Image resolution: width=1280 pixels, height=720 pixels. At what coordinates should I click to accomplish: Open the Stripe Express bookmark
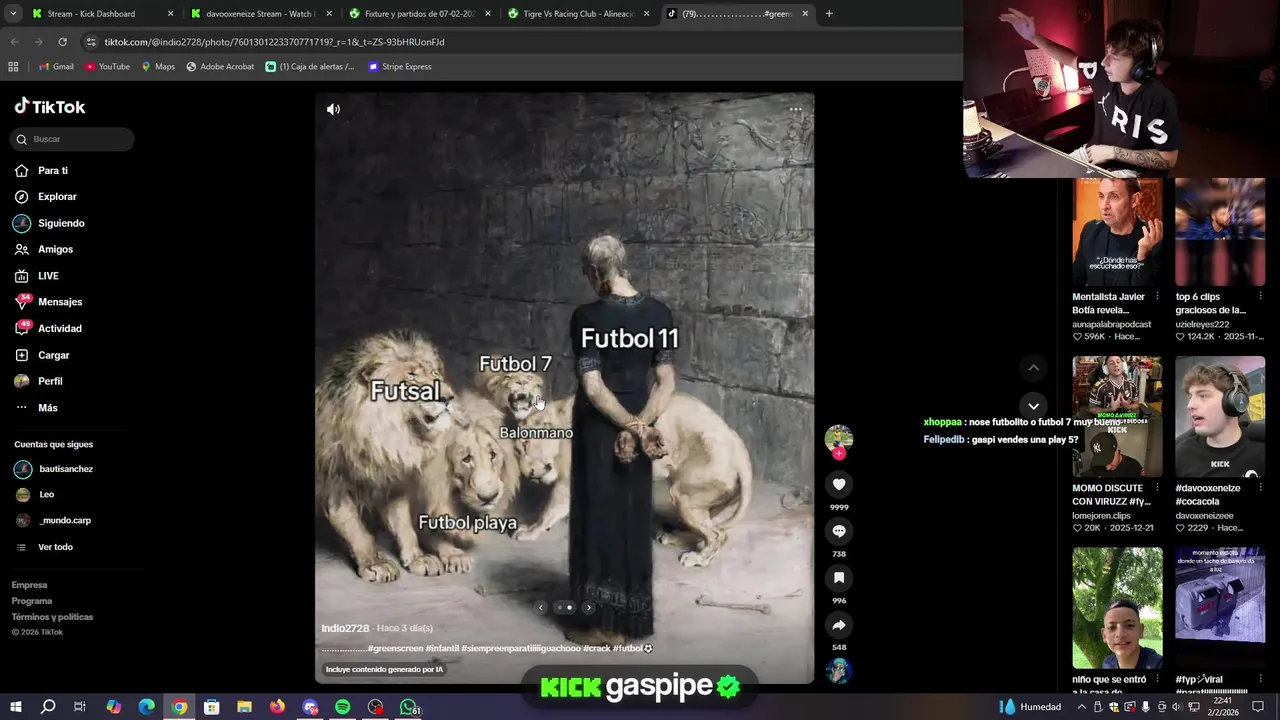click(x=400, y=66)
